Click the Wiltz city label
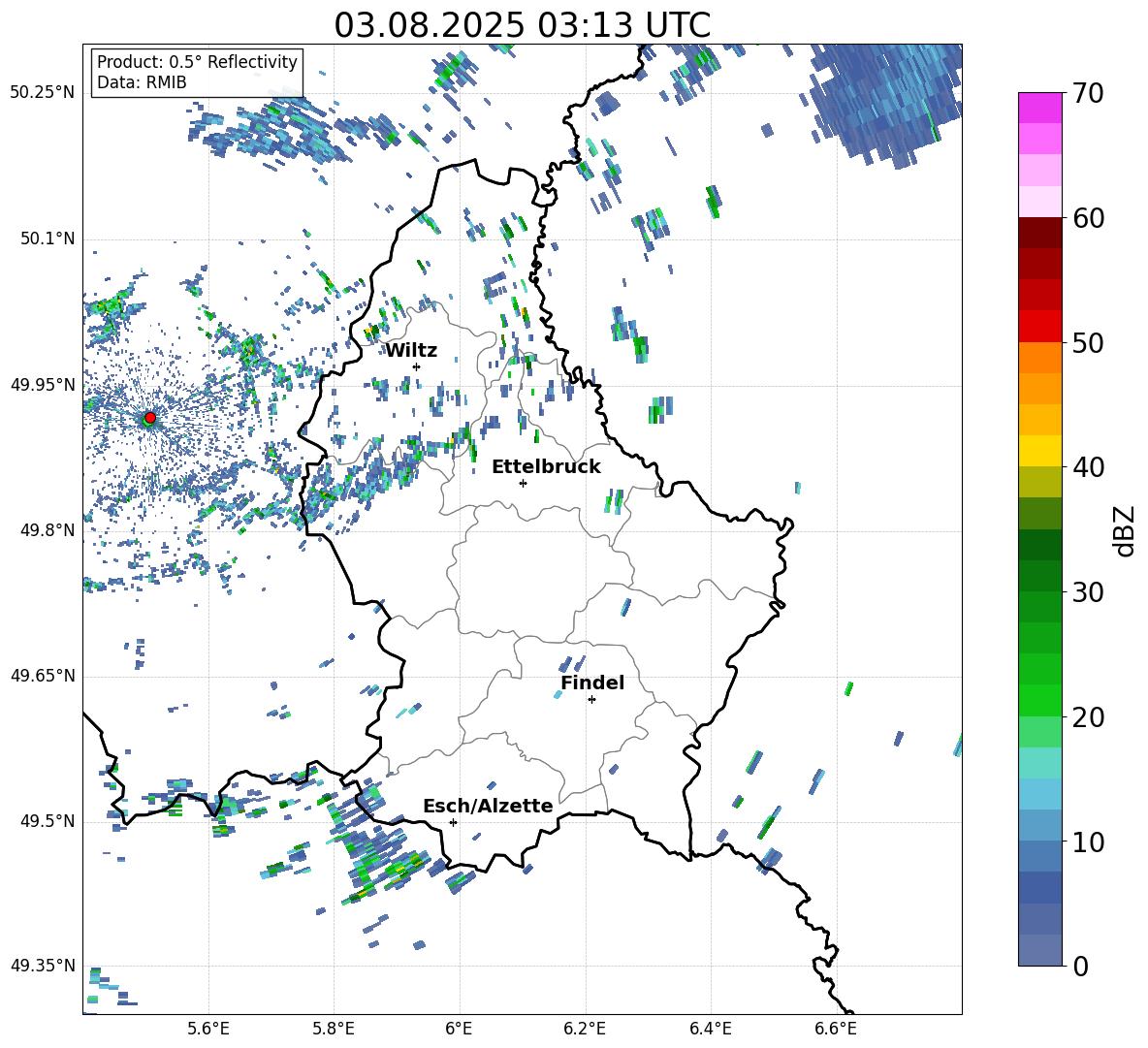 411,351
